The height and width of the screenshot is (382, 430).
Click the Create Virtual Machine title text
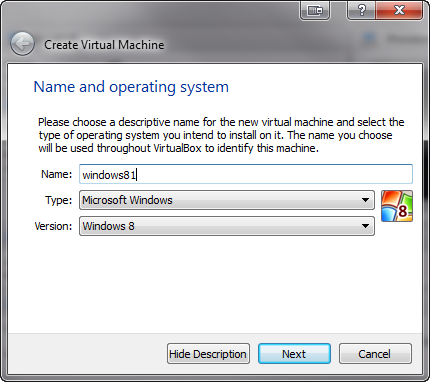104,45
